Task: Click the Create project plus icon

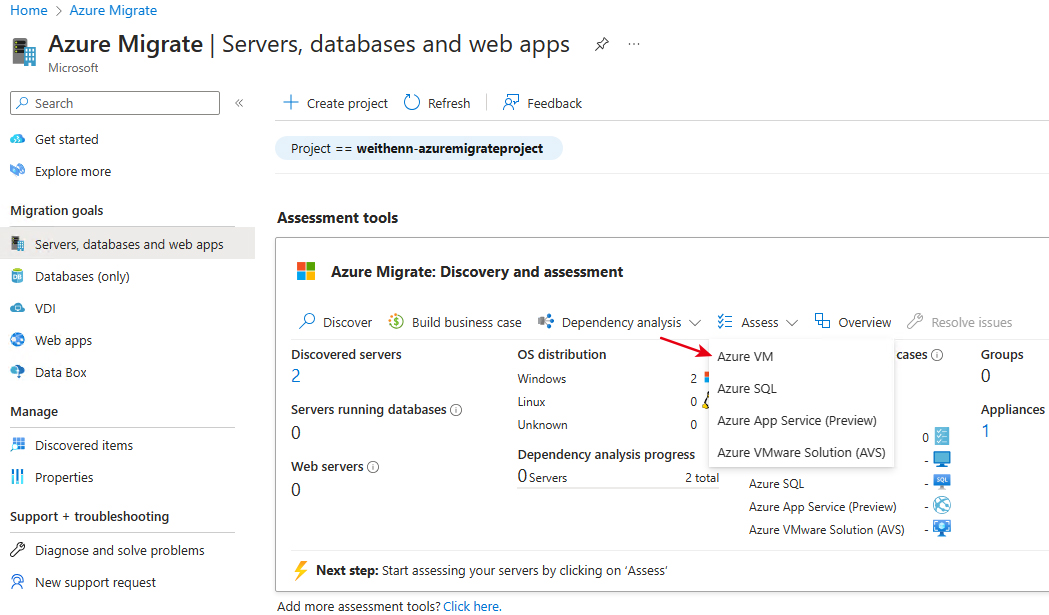Action: pos(290,102)
